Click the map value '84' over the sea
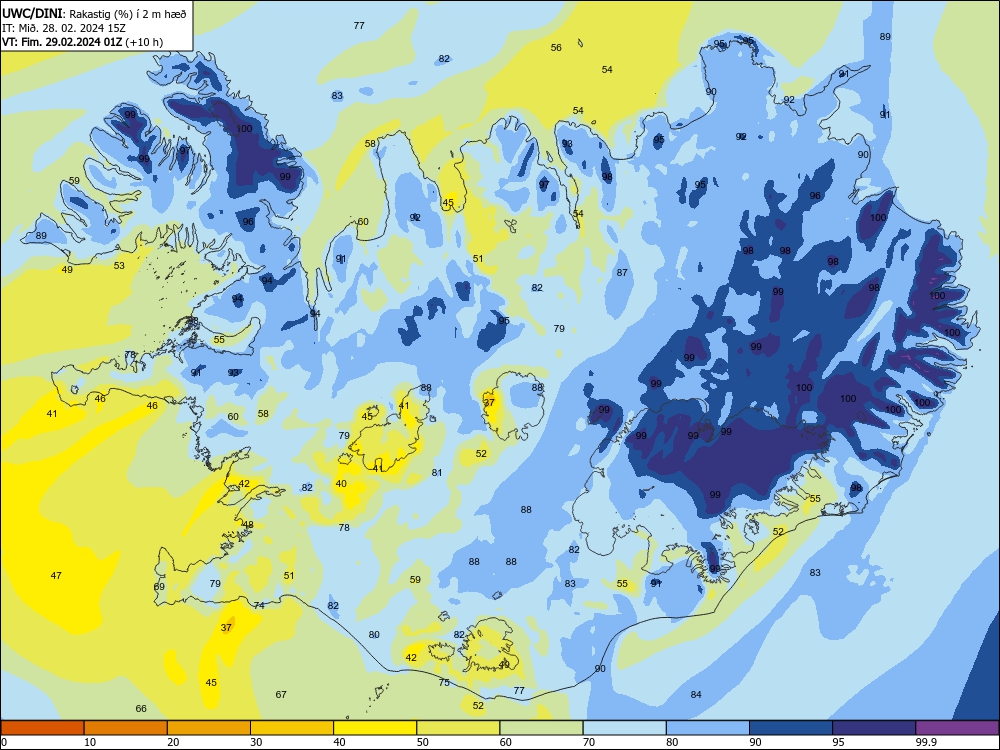The width and height of the screenshot is (1000, 750). coord(696,695)
